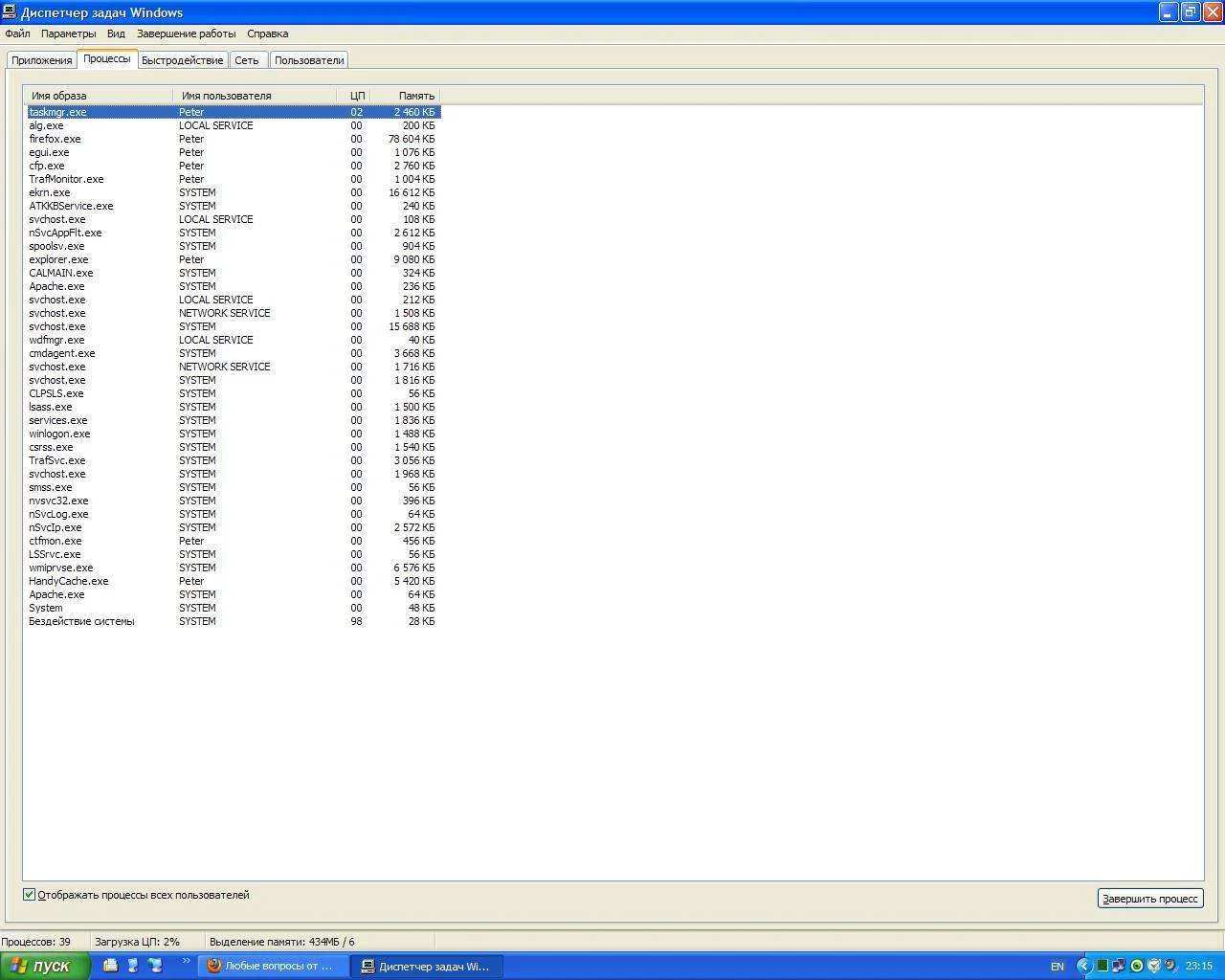
Task: Open the пуск Start menu
Action: 45,966
